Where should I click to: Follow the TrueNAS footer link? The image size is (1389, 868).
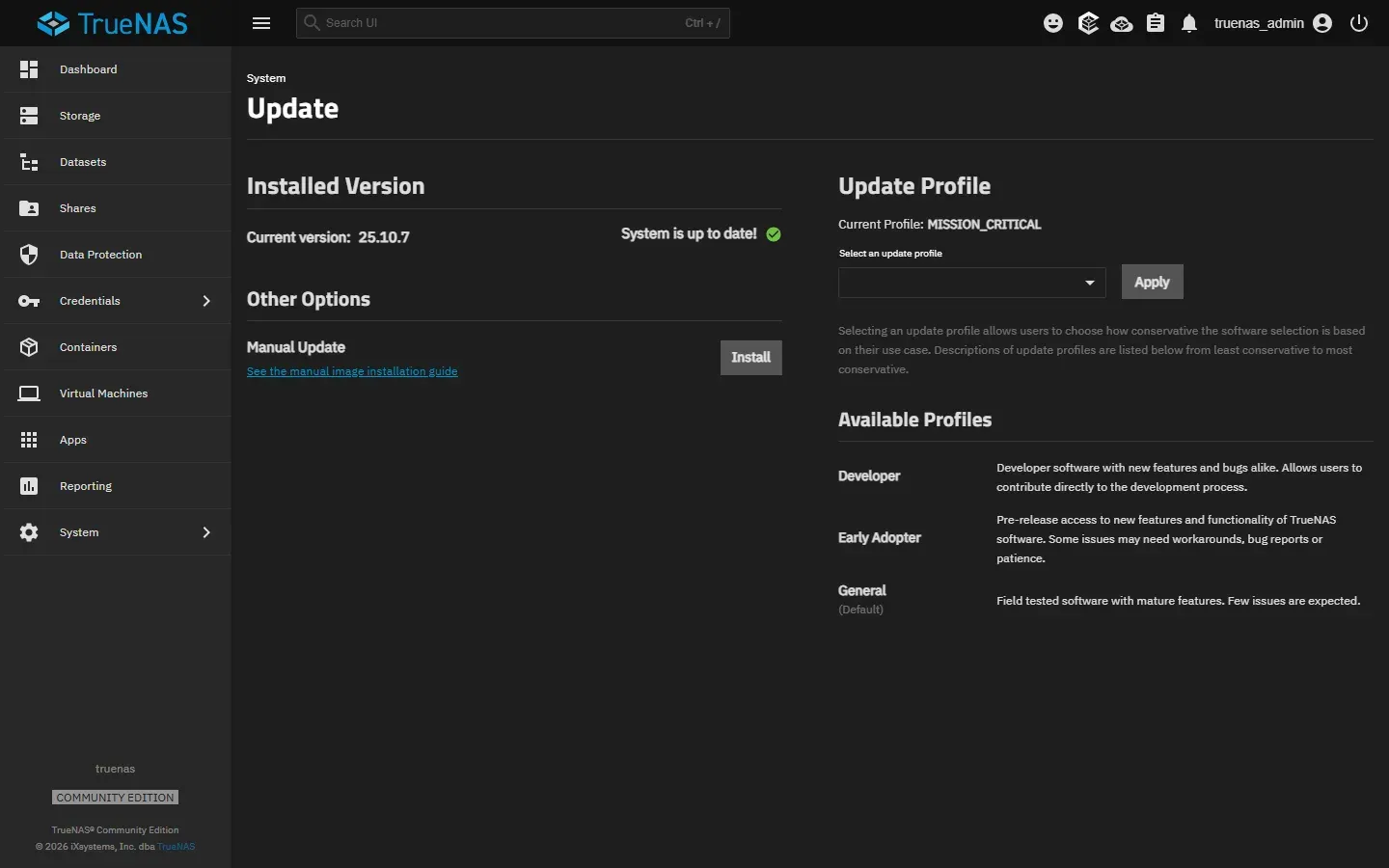click(177, 847)
